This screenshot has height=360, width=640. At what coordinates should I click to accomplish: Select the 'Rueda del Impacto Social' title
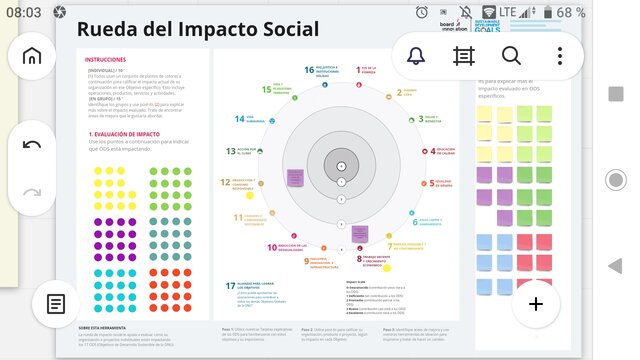pos(198,29)
